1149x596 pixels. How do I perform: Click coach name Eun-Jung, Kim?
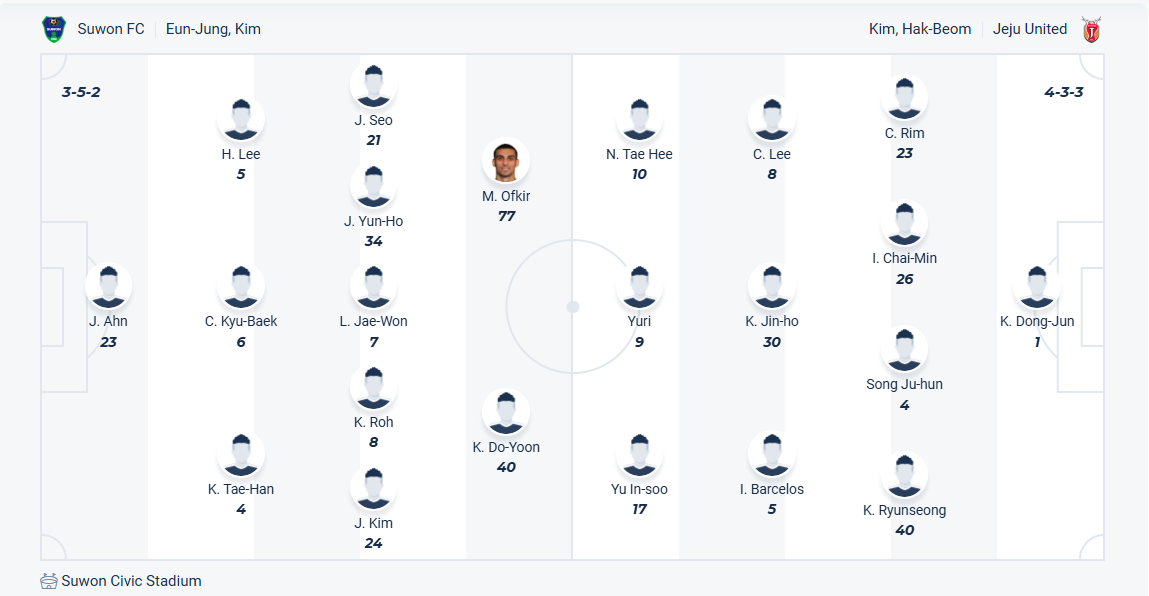tap(213, 29)
